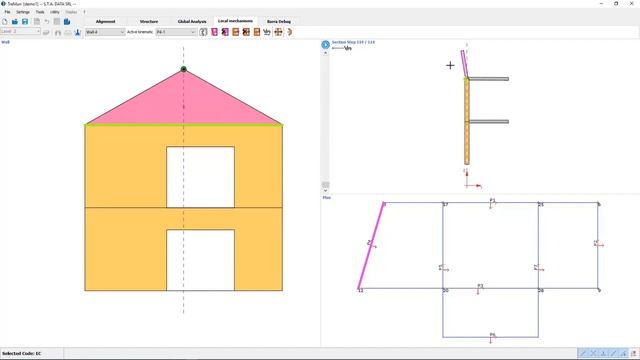Click the diagonal line snap icon in status bar
Image resolution: width=640 pixels, height=360 pixels.
[x=613, y=353]
